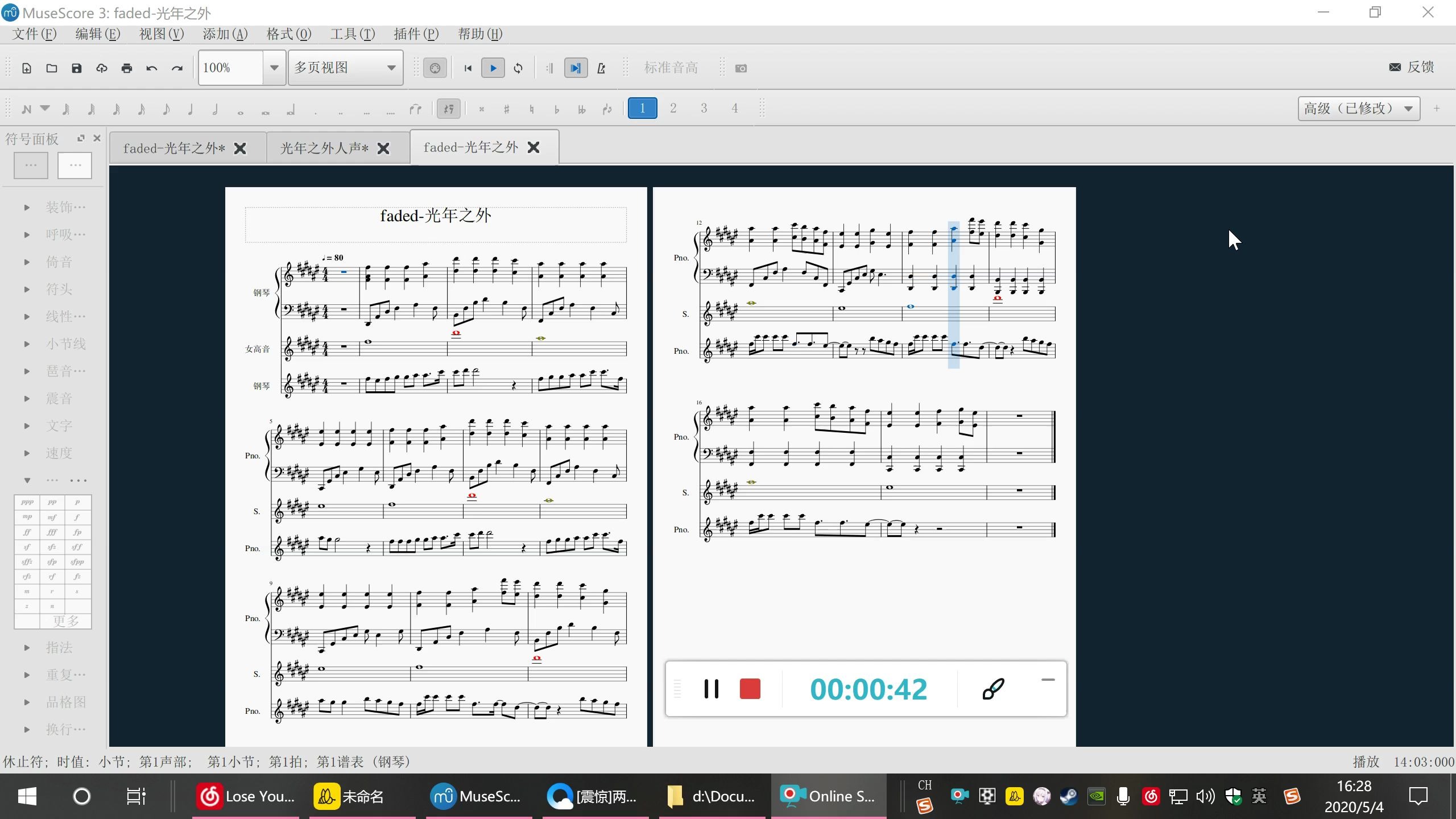This screenshot has height=819, width=1456.
Task: Save the current score with the disk icon
Action: [x=77, y=68]
